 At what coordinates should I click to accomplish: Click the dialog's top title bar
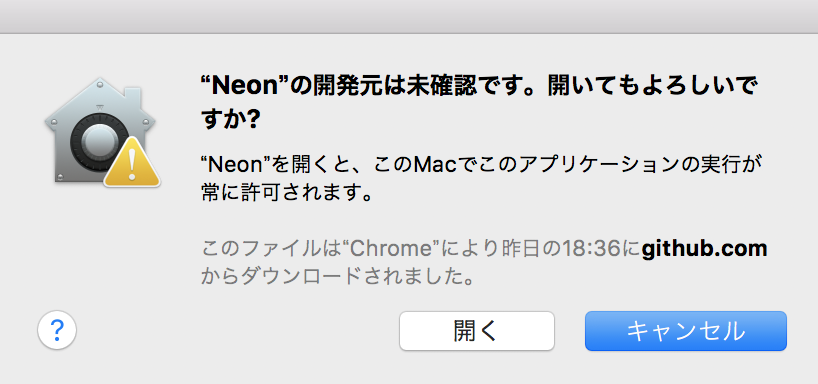coord(409,16)
